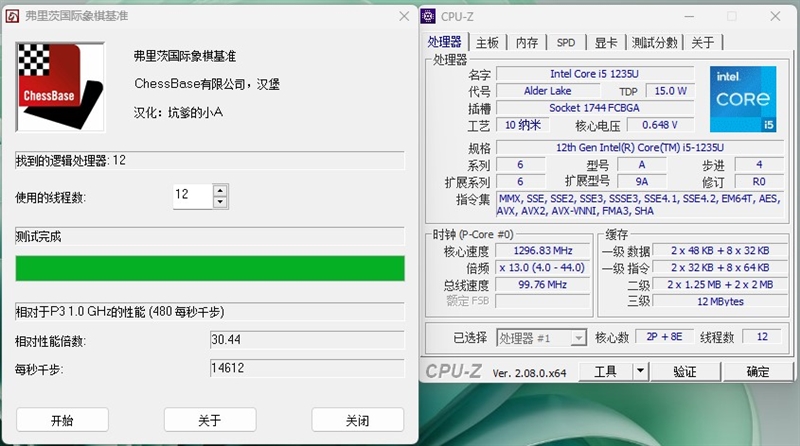Open the SPD tab in CPU-Z
The image size is (800, 446).
click(566, 43)
